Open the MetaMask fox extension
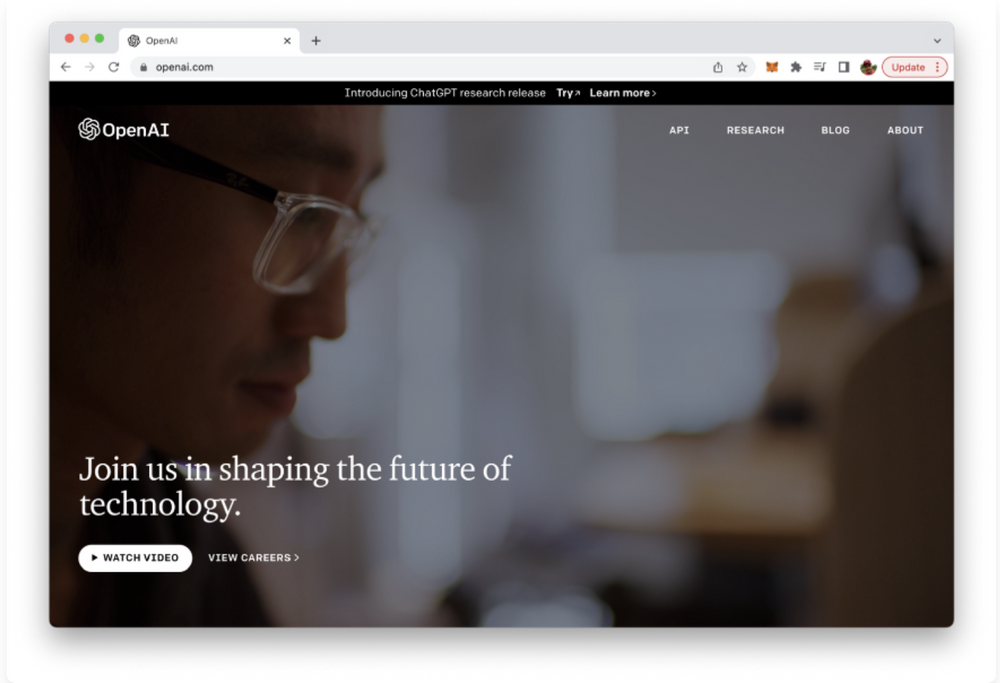 pos(772,67)
